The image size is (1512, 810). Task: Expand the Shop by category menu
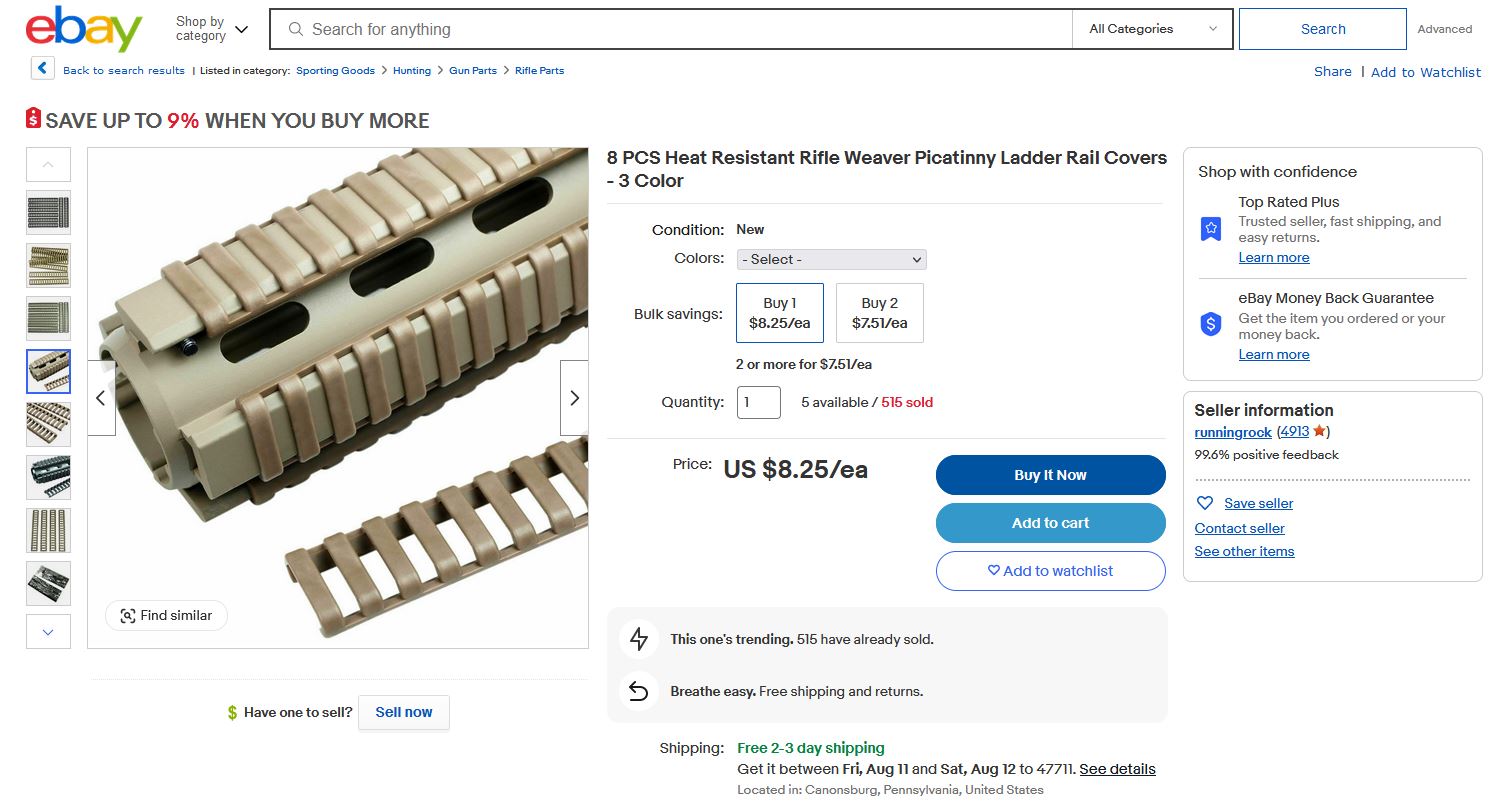coord(212,29)
